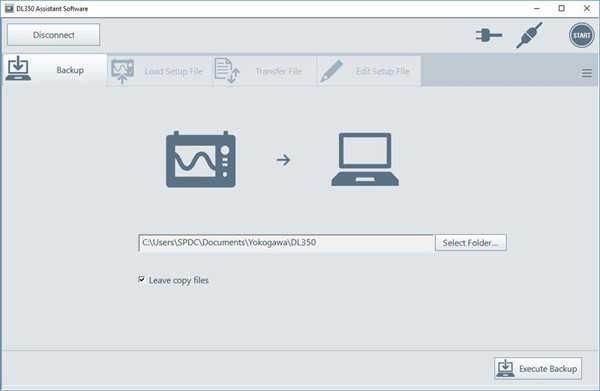The height and width of the screenshot is (391, 600).
Task: Click the backup folder path field
Action: pos(286,243)
